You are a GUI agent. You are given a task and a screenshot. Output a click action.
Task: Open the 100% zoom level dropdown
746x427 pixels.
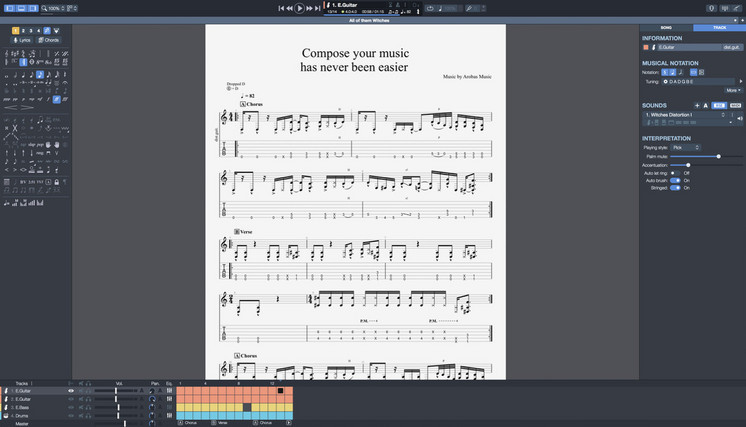(53, 8)
